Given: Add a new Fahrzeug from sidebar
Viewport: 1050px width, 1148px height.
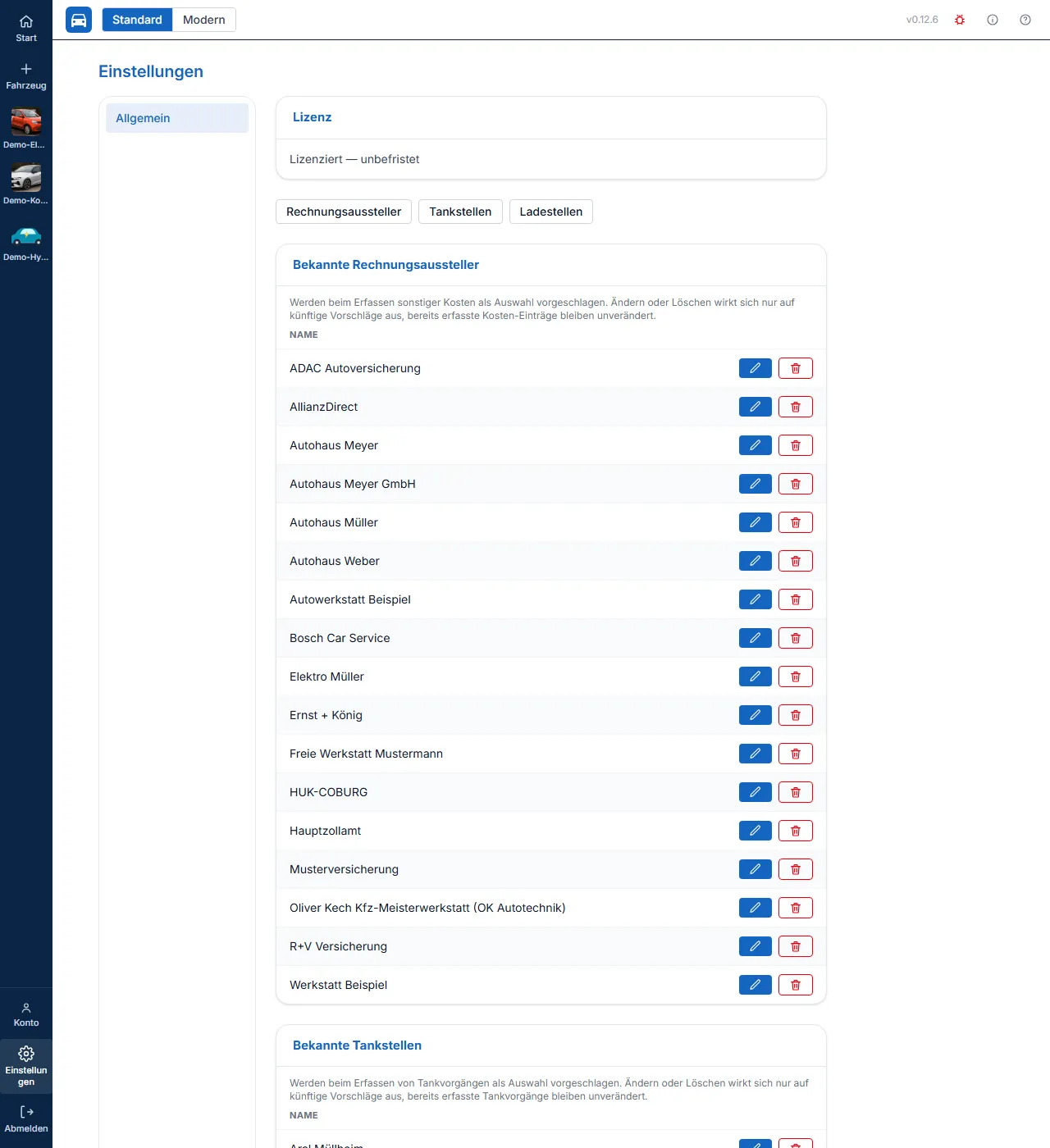Looking at the screenshot, I should (26, 76).
